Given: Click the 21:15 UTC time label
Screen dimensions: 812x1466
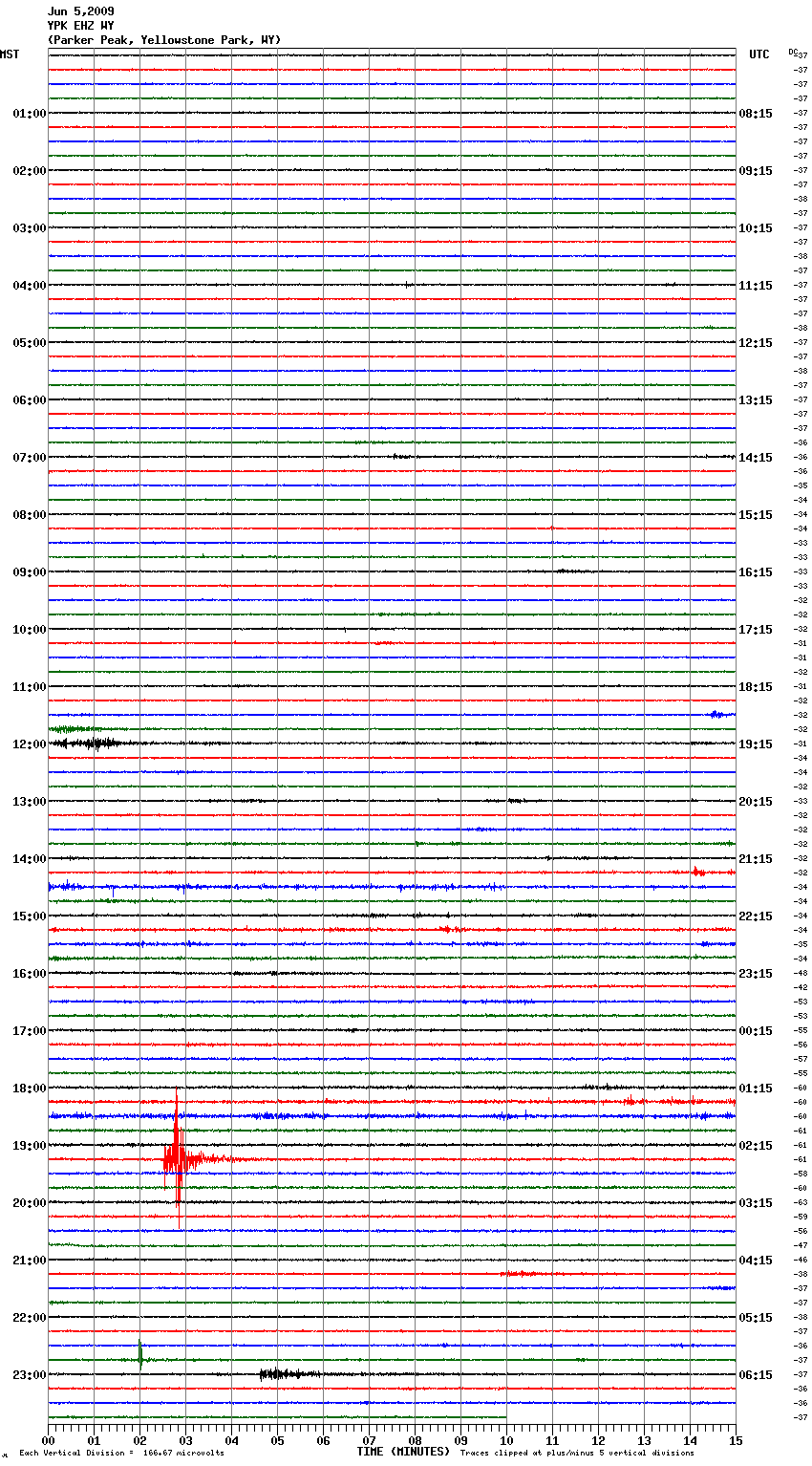Looking at the screenshot, I should 756,859.
